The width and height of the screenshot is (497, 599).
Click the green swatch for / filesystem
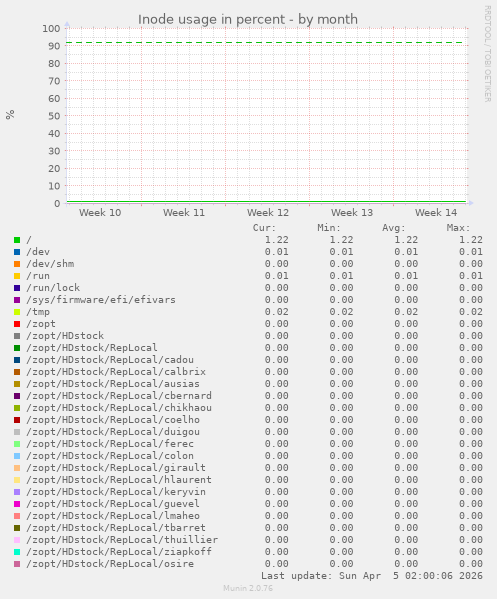(x=17, y=240)
